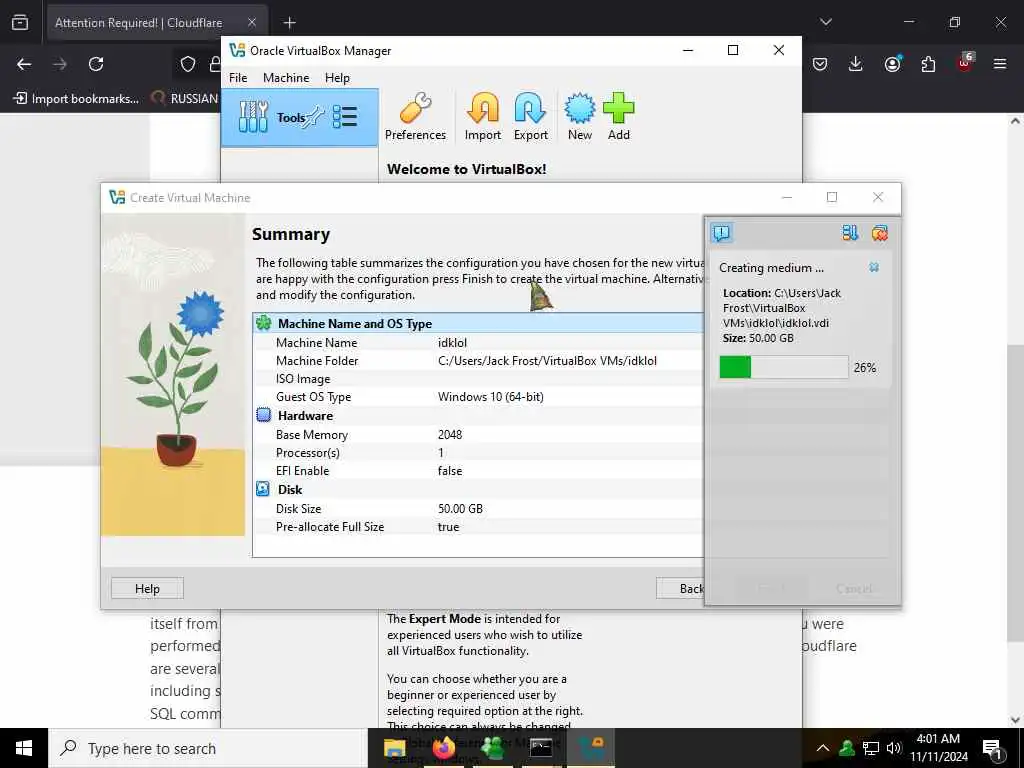Toggle the notification center speech-bubble icon
Viewport: 1024px width, 768px height.
pyautogui.click(x=722, y=233)
